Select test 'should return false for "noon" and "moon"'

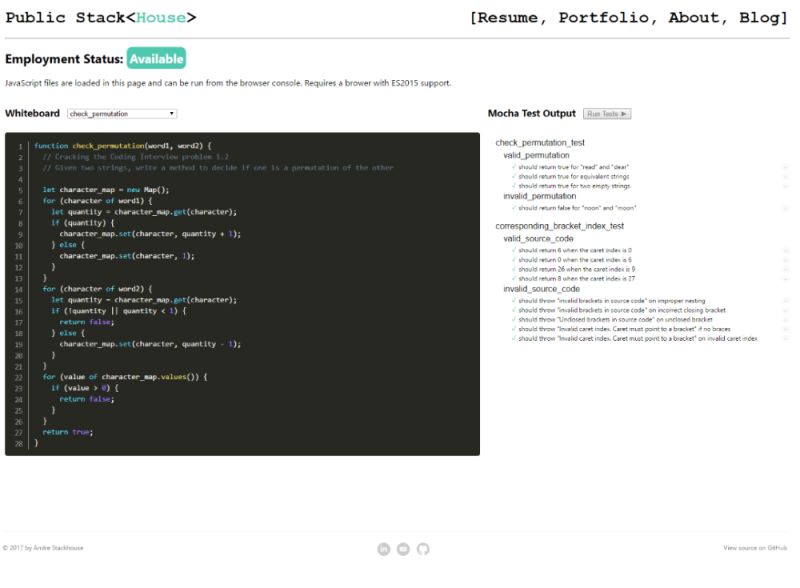click(577, 208)
